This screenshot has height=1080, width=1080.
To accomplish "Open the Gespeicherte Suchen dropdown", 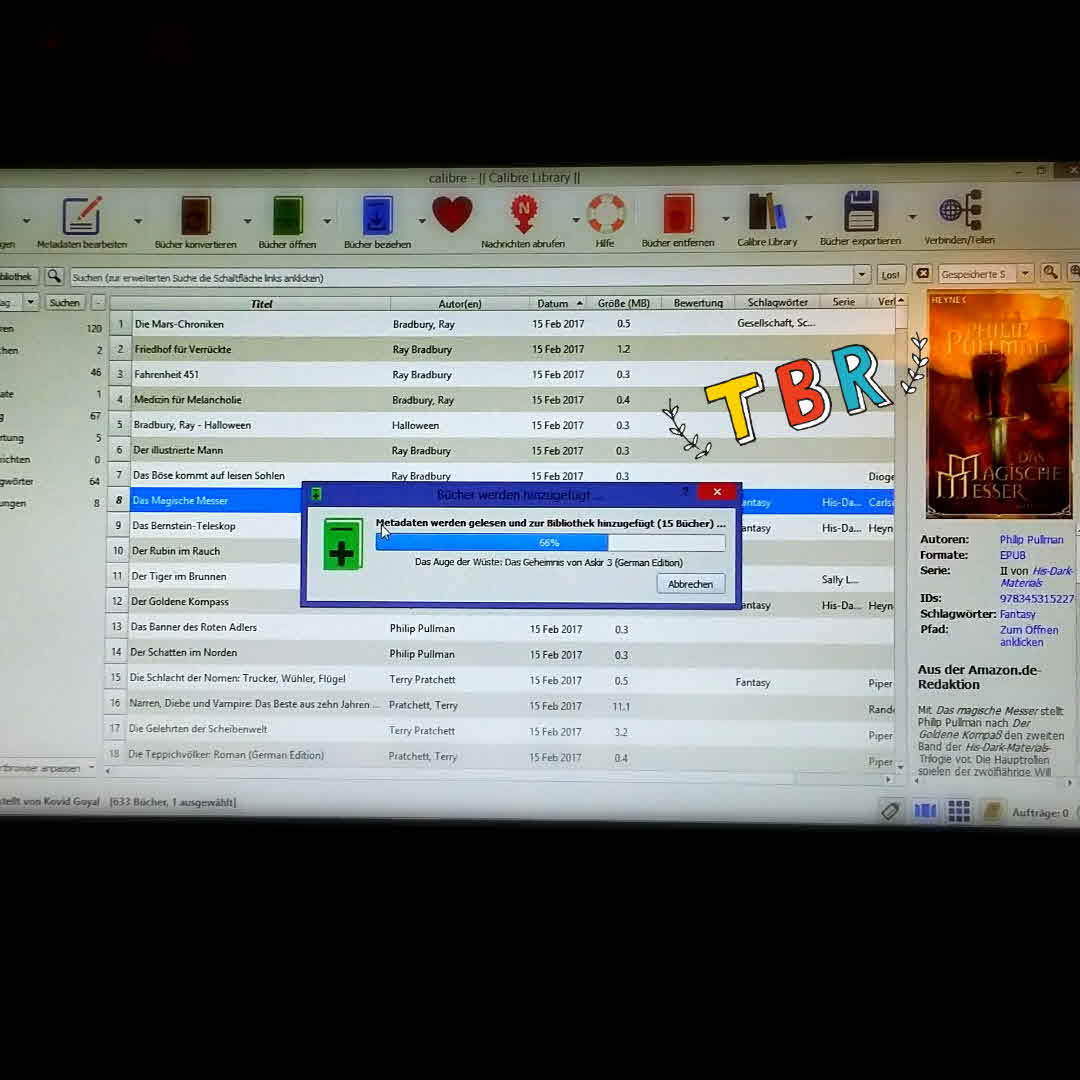I will [1024, 273].
